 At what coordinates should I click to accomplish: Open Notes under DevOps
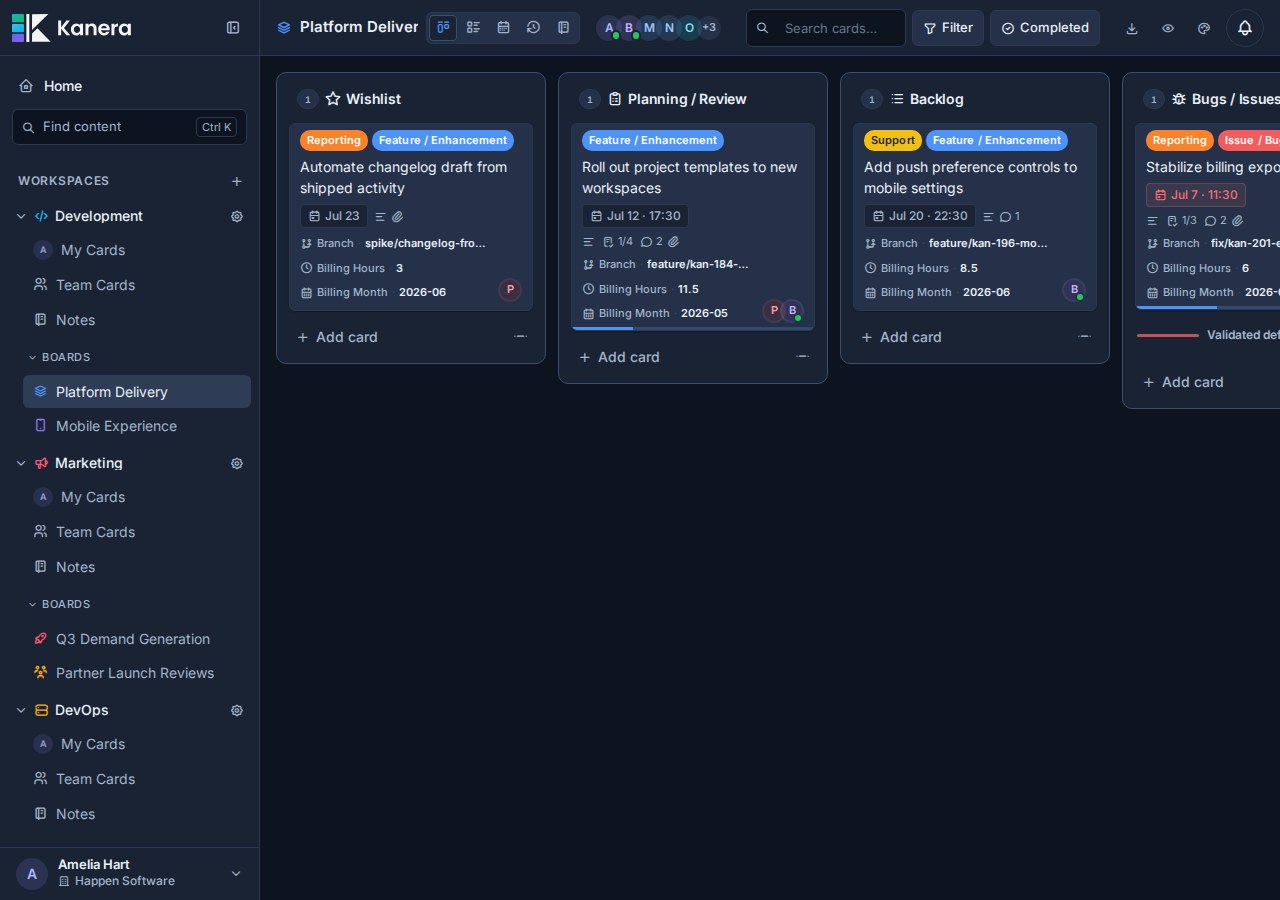point(136,814)
